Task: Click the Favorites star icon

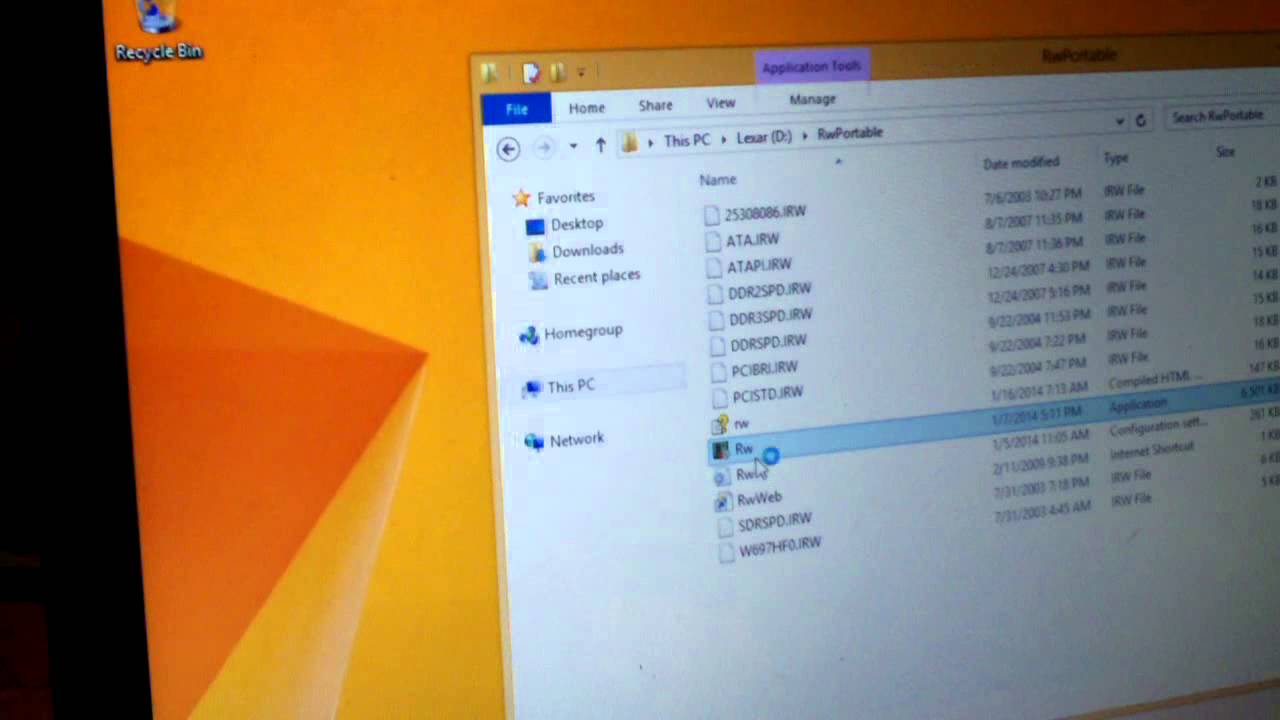Action: click(521, 198)
